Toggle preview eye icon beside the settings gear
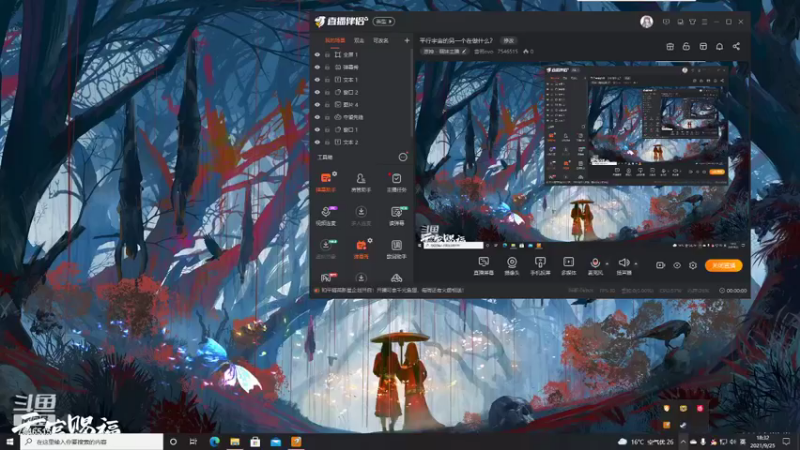The height and width of the screenshot is (450, 800). [x=677, y=265]
